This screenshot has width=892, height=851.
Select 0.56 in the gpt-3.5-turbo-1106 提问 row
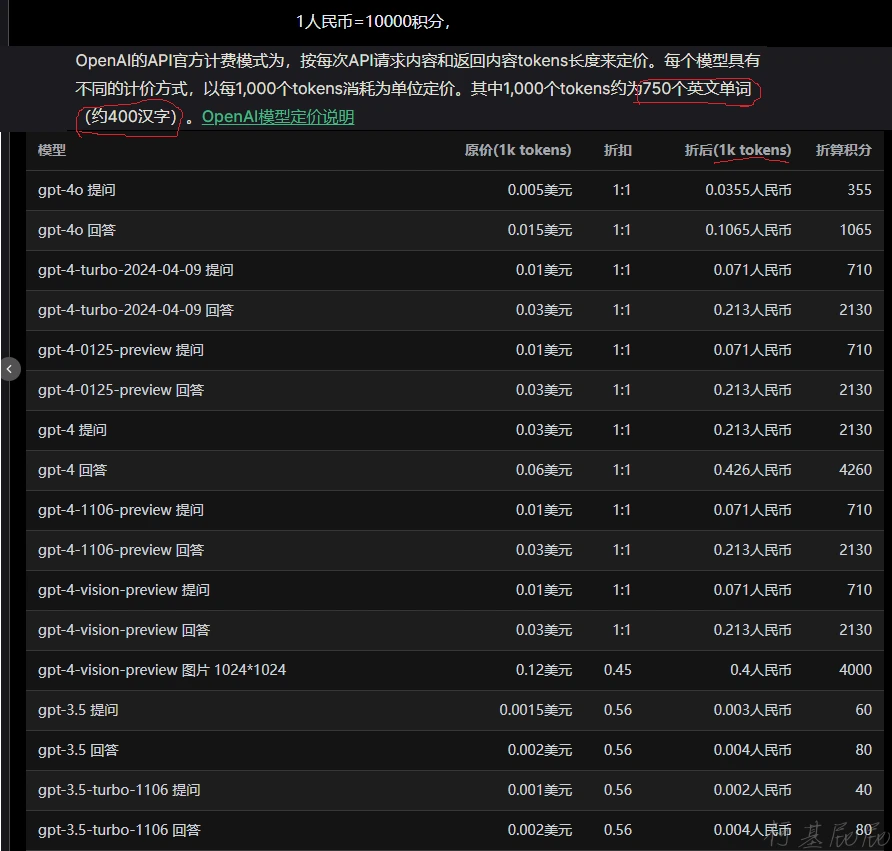[618, 790]
